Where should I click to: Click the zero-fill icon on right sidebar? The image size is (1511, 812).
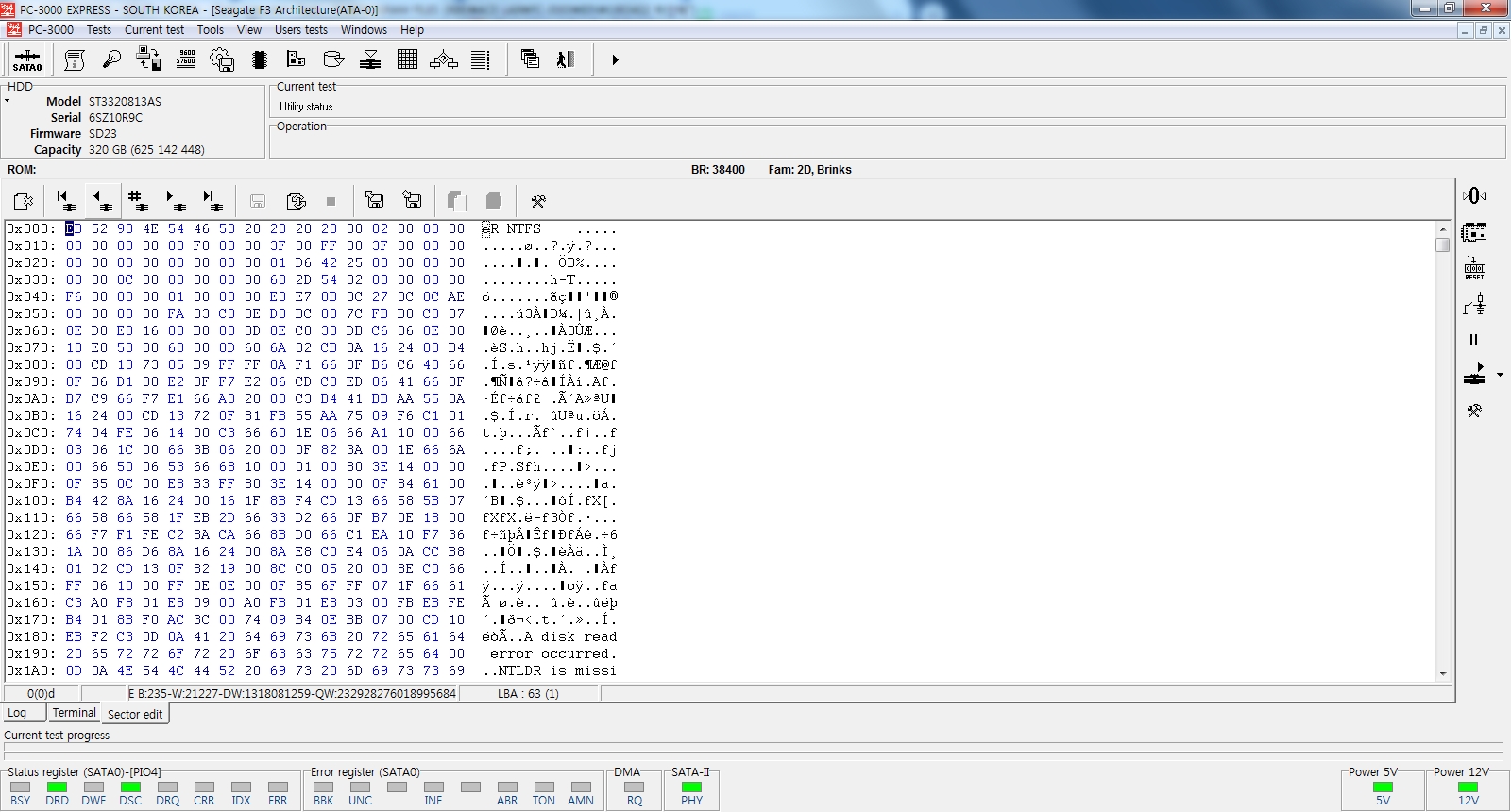1474,195
